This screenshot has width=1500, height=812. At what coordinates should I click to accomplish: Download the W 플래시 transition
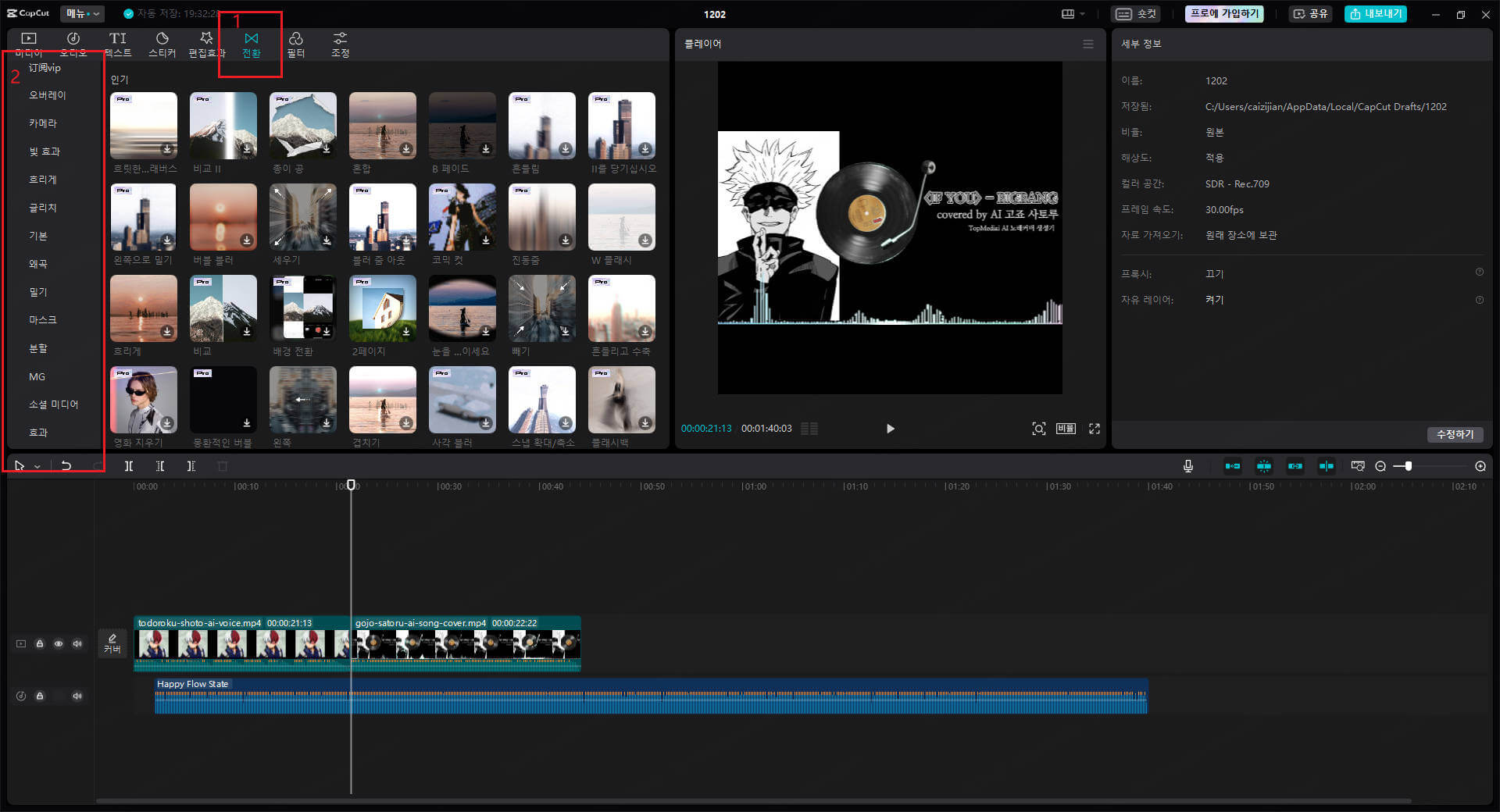click(x=645, y=240)
